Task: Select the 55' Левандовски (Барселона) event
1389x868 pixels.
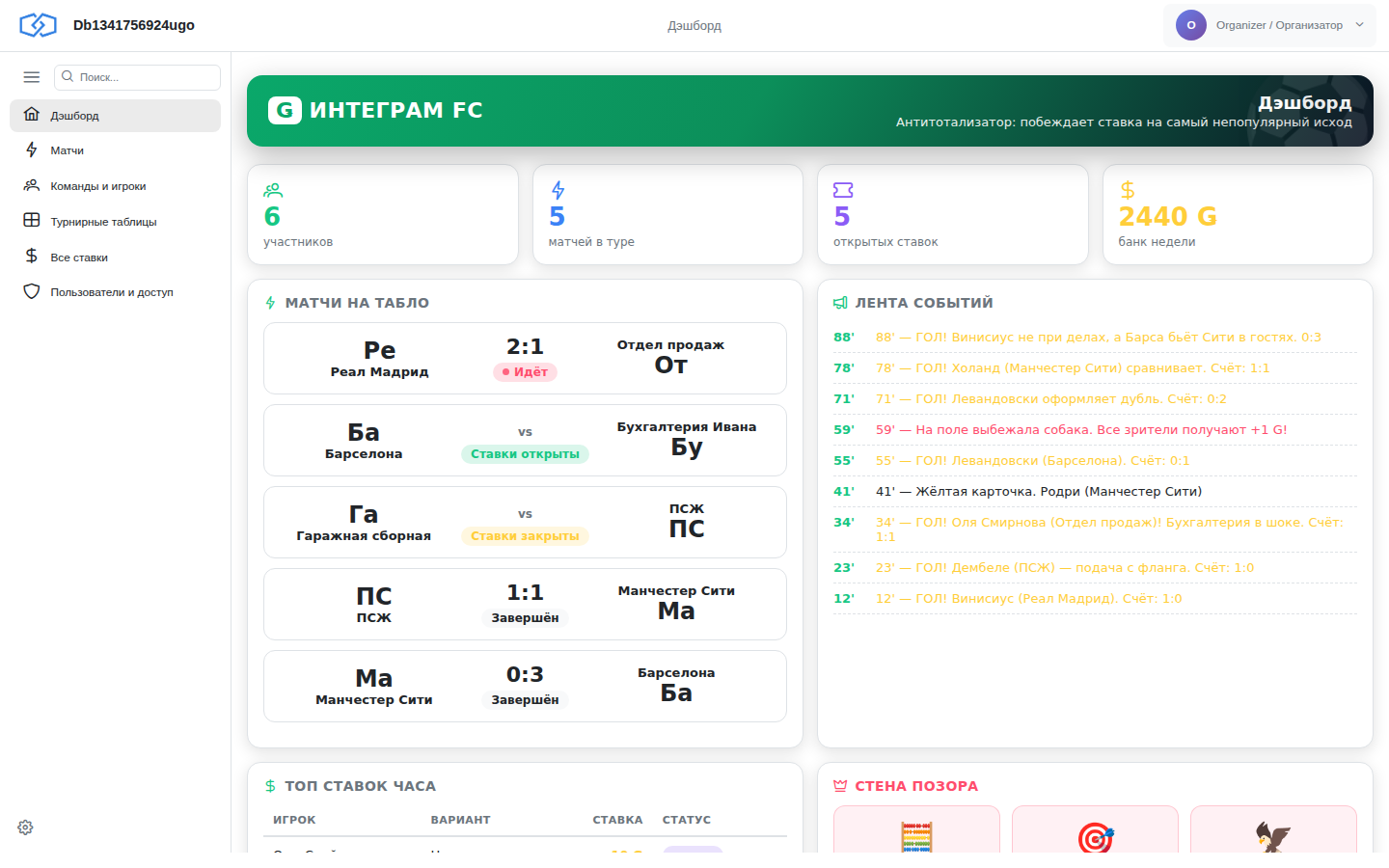Action: click(1095, 461)
